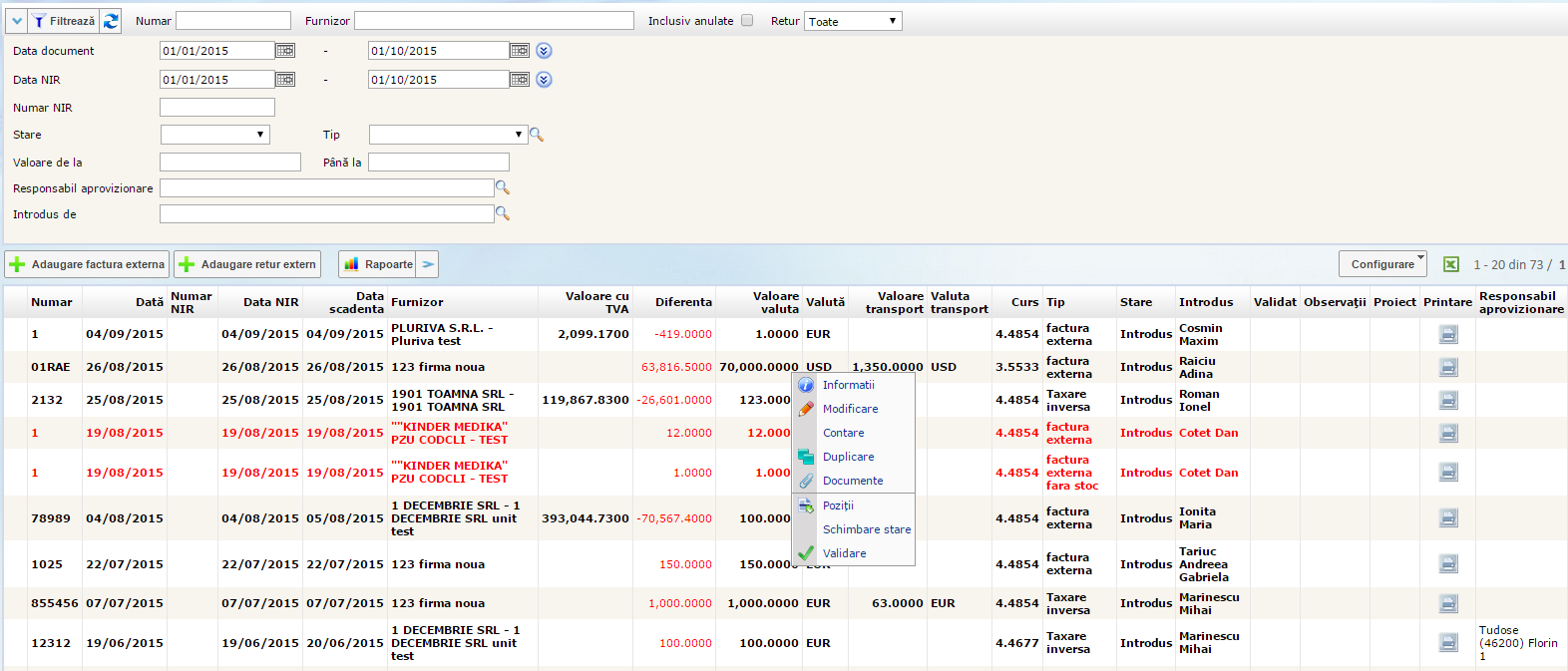Image resolution: width=1568 pixels, height=671 pixels.
Task: Click the Adaugare factura externa button
Action: pyautogui.click(x=88, y=264)
